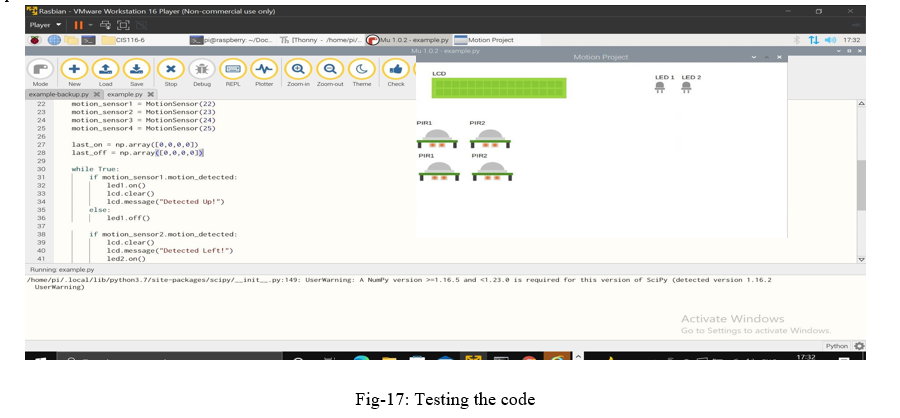Close the example-backup.py tab

pyautogui.click(x=96, y=94)
